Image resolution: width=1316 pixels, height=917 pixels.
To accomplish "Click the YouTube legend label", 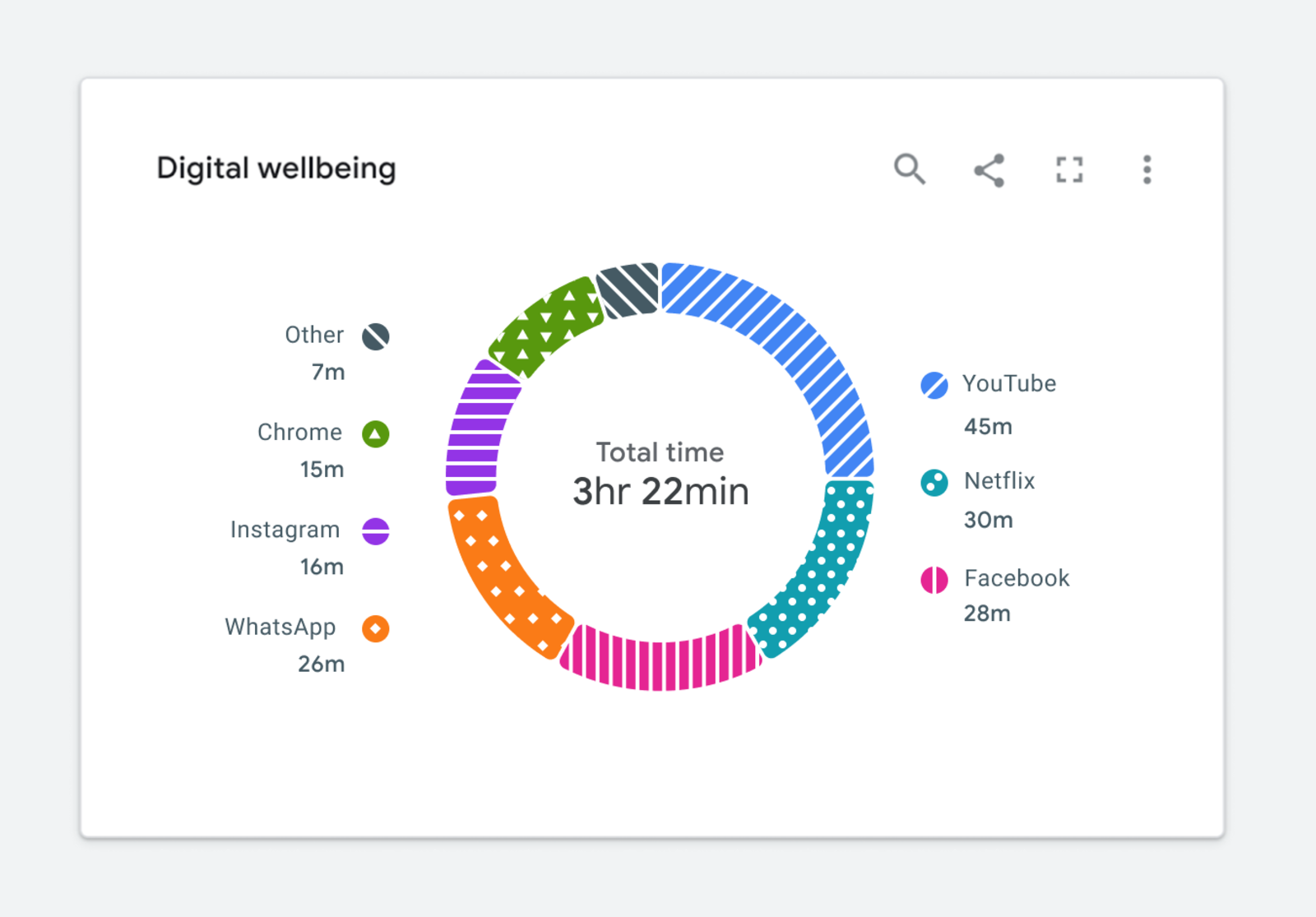I will click(x=1009, y=384).
